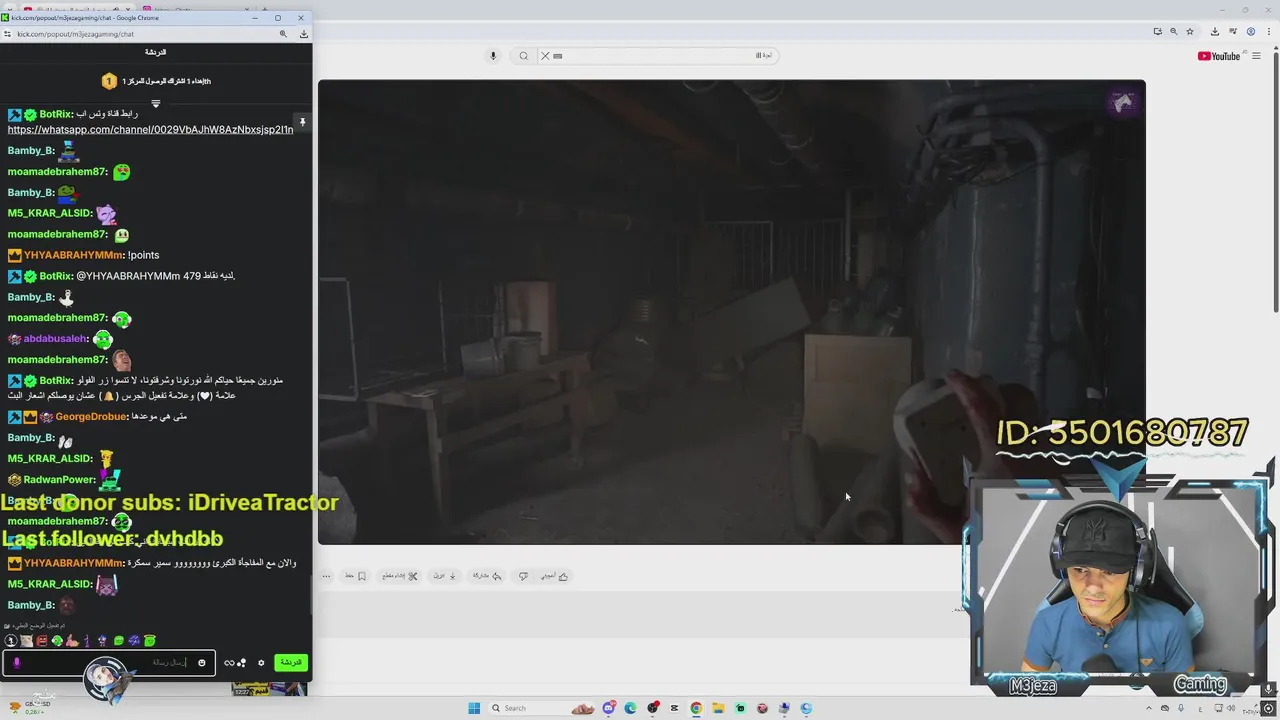This screenshot has width=1280, height=720.
Task: Click username RadwanPower in chat
Action: pos(59,480)
